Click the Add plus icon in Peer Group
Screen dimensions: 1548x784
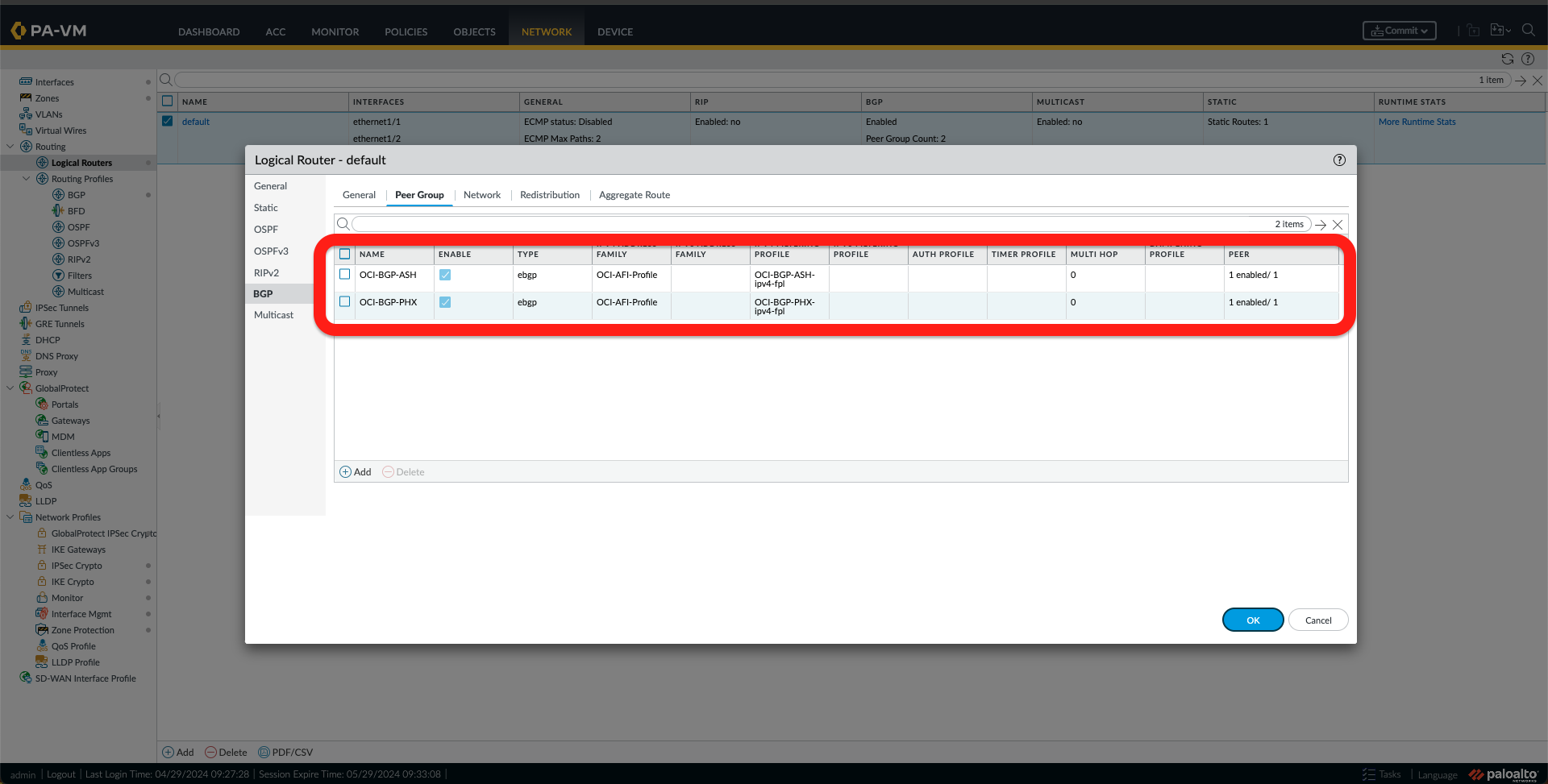click(x=345, y=472)
